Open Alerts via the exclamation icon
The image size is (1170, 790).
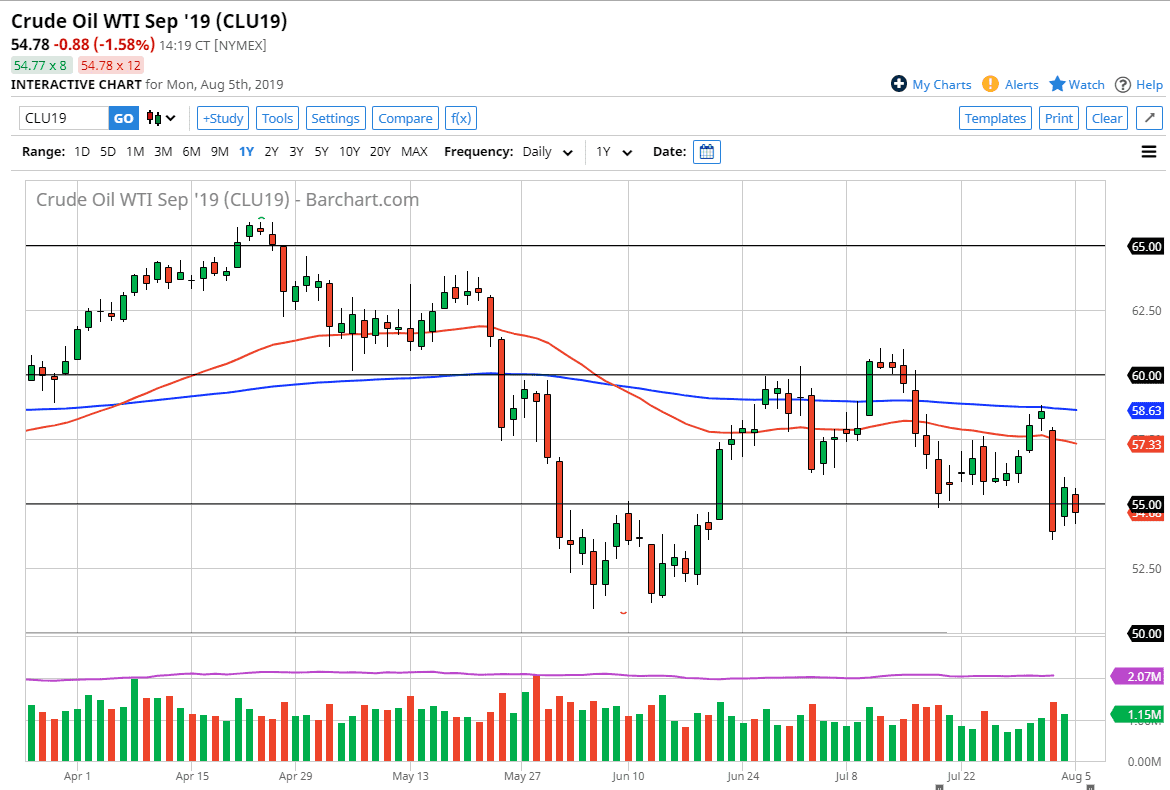(x=990, y=85)
